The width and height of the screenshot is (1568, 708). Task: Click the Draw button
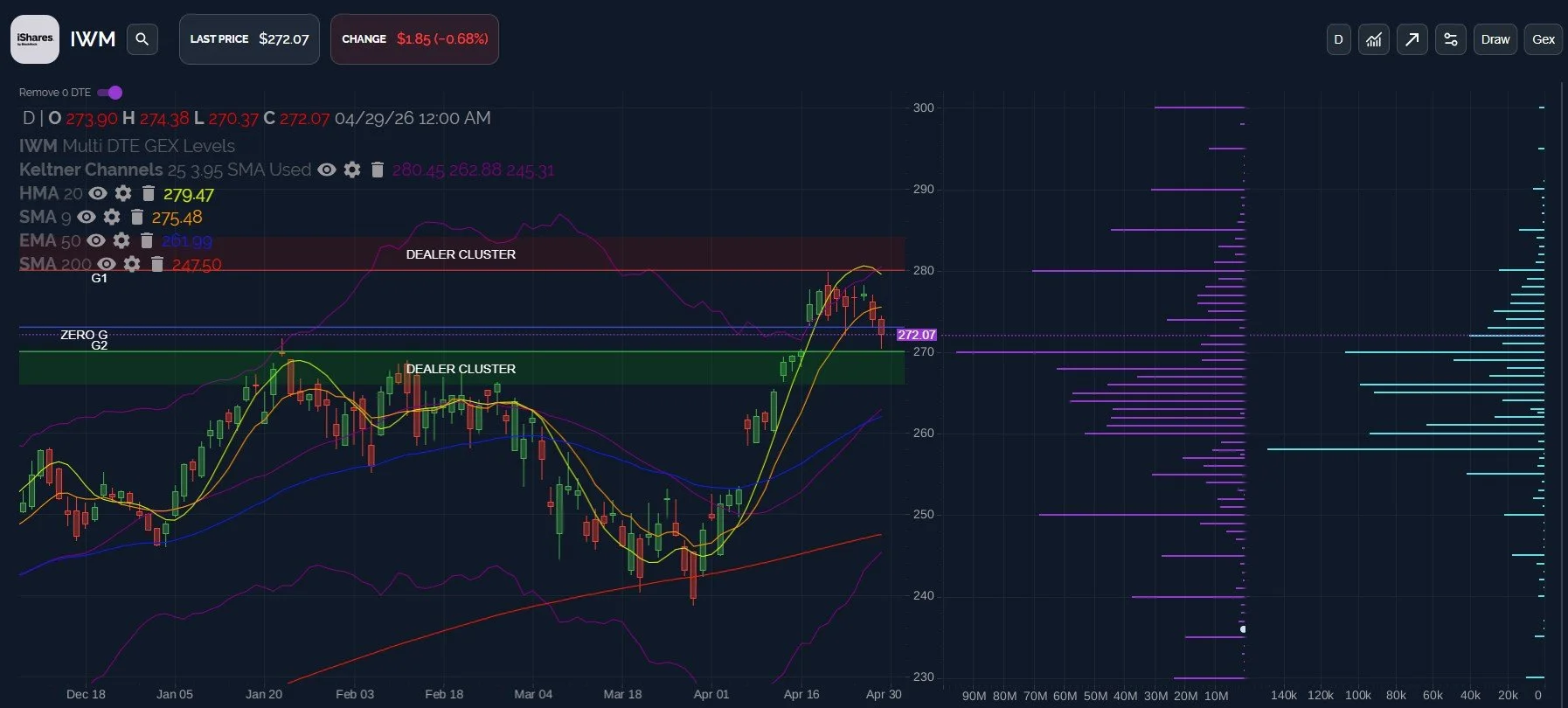1495,39
